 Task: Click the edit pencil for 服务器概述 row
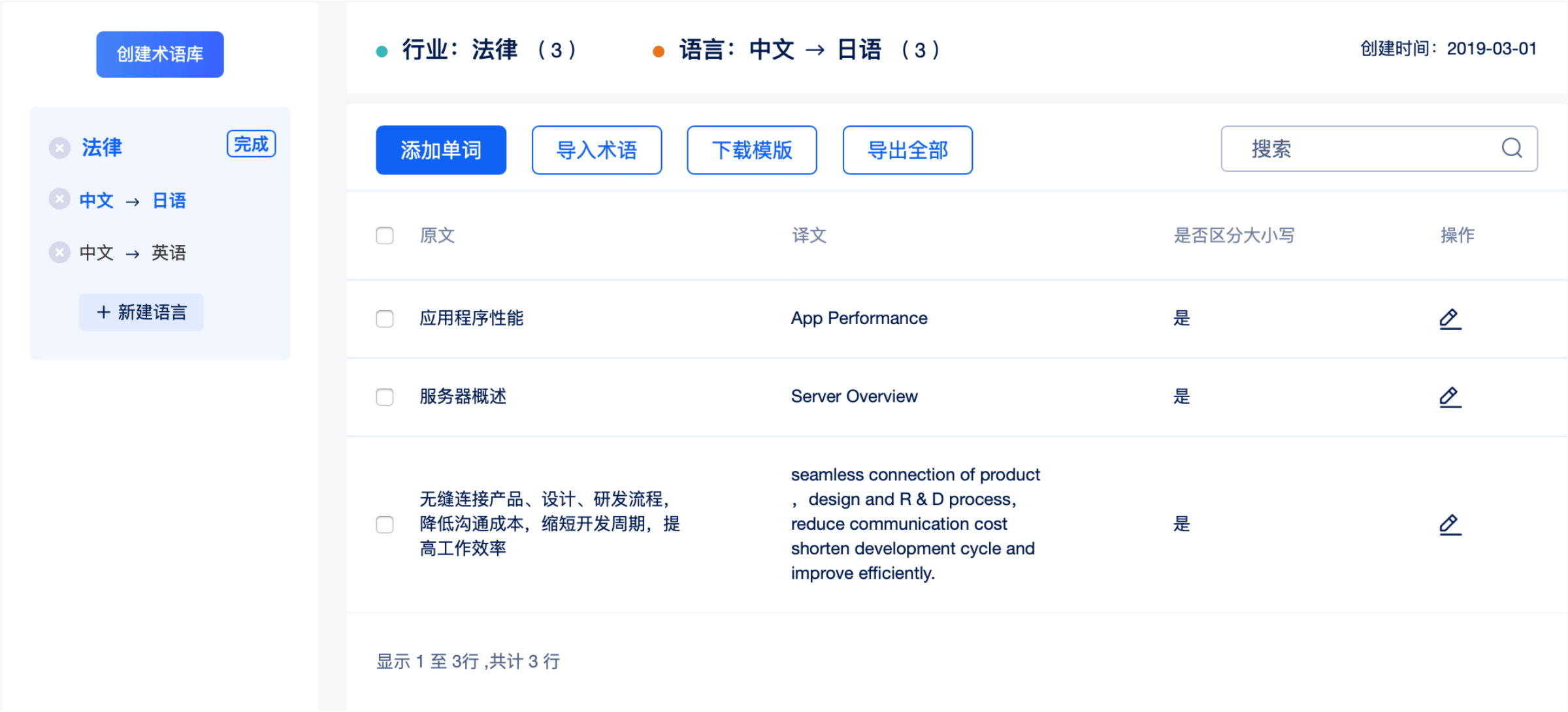pyautogui.click(x=1450, y=396)
